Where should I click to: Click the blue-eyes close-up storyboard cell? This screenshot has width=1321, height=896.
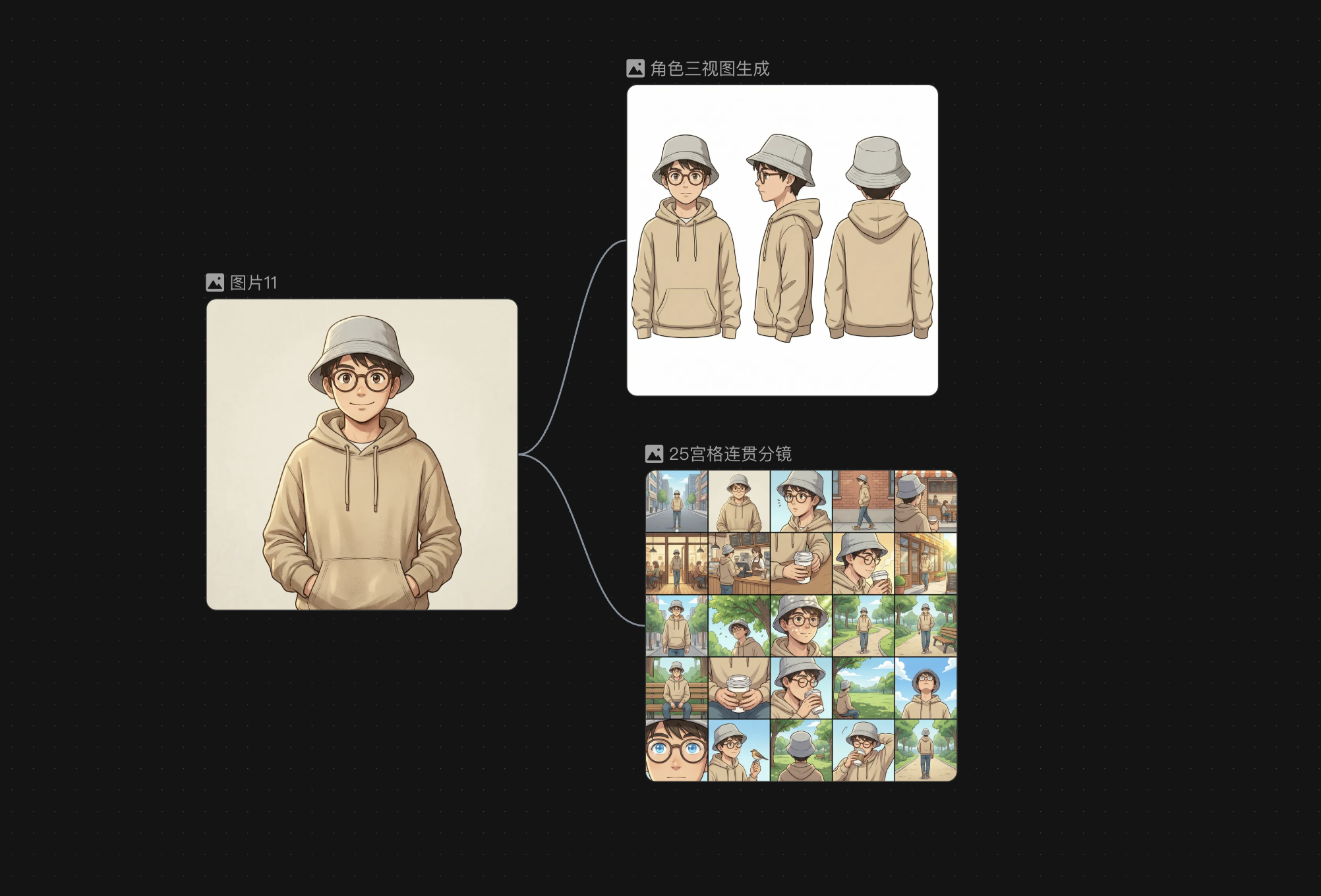[676, 750]
